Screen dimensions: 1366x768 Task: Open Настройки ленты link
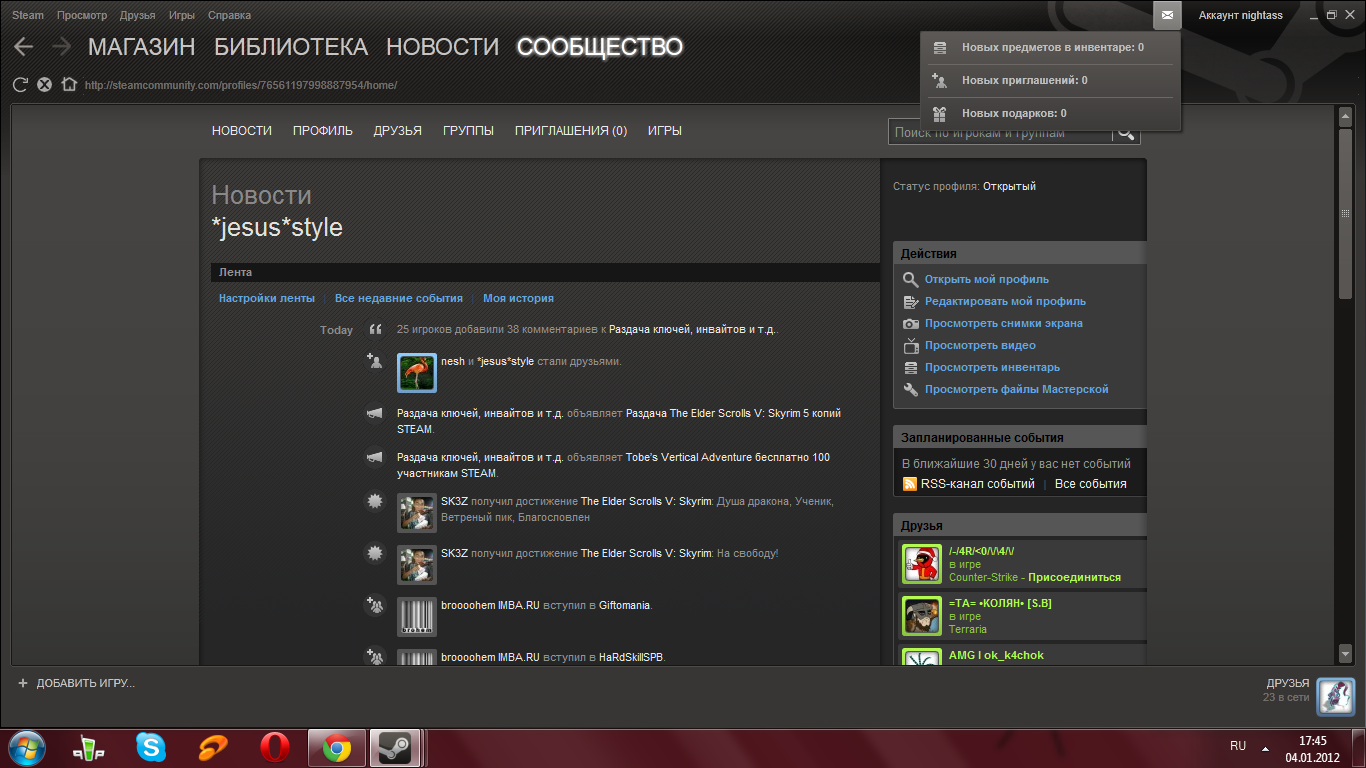[267, 298]
